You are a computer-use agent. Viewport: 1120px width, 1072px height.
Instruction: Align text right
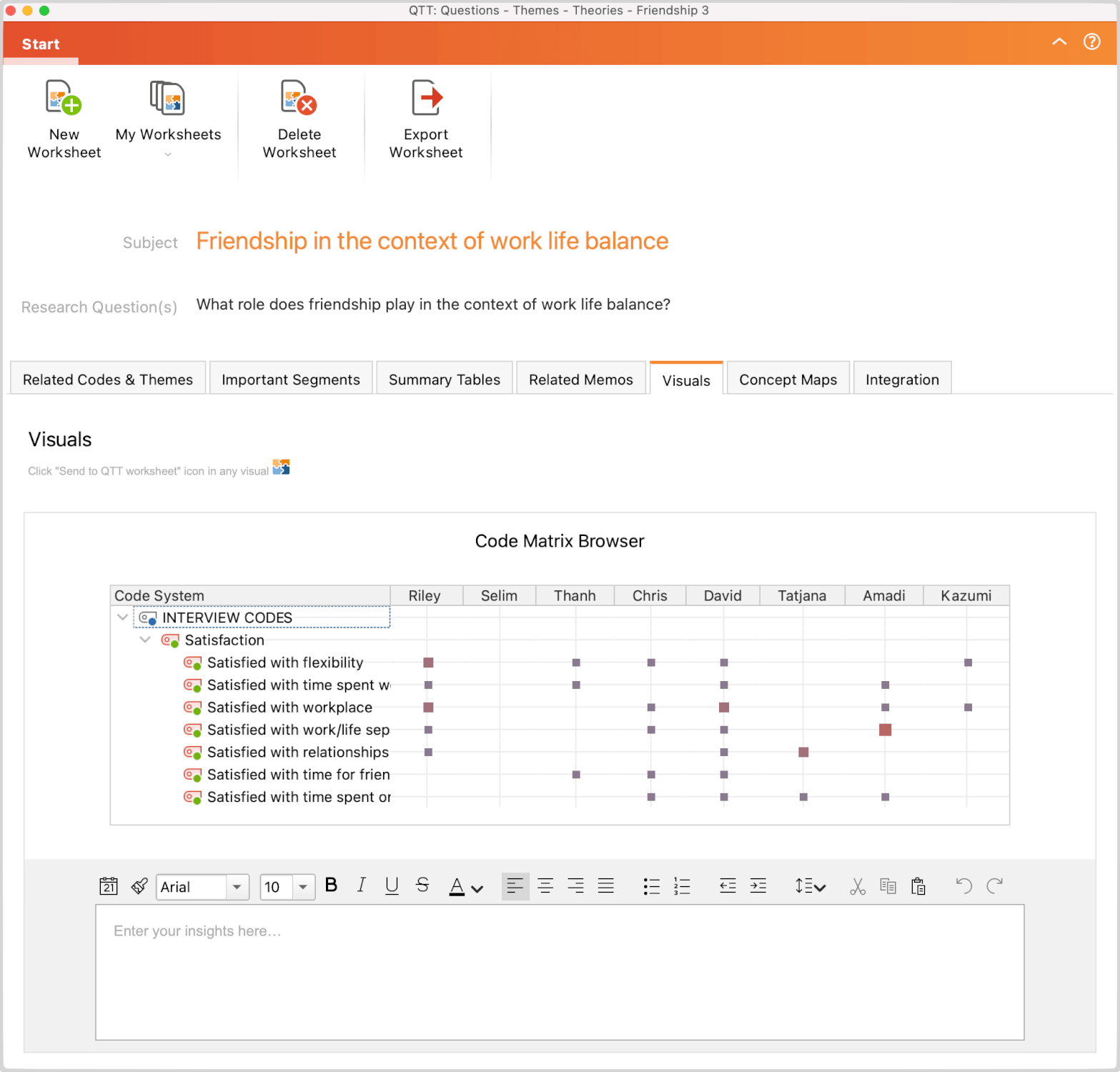point(575,886)
